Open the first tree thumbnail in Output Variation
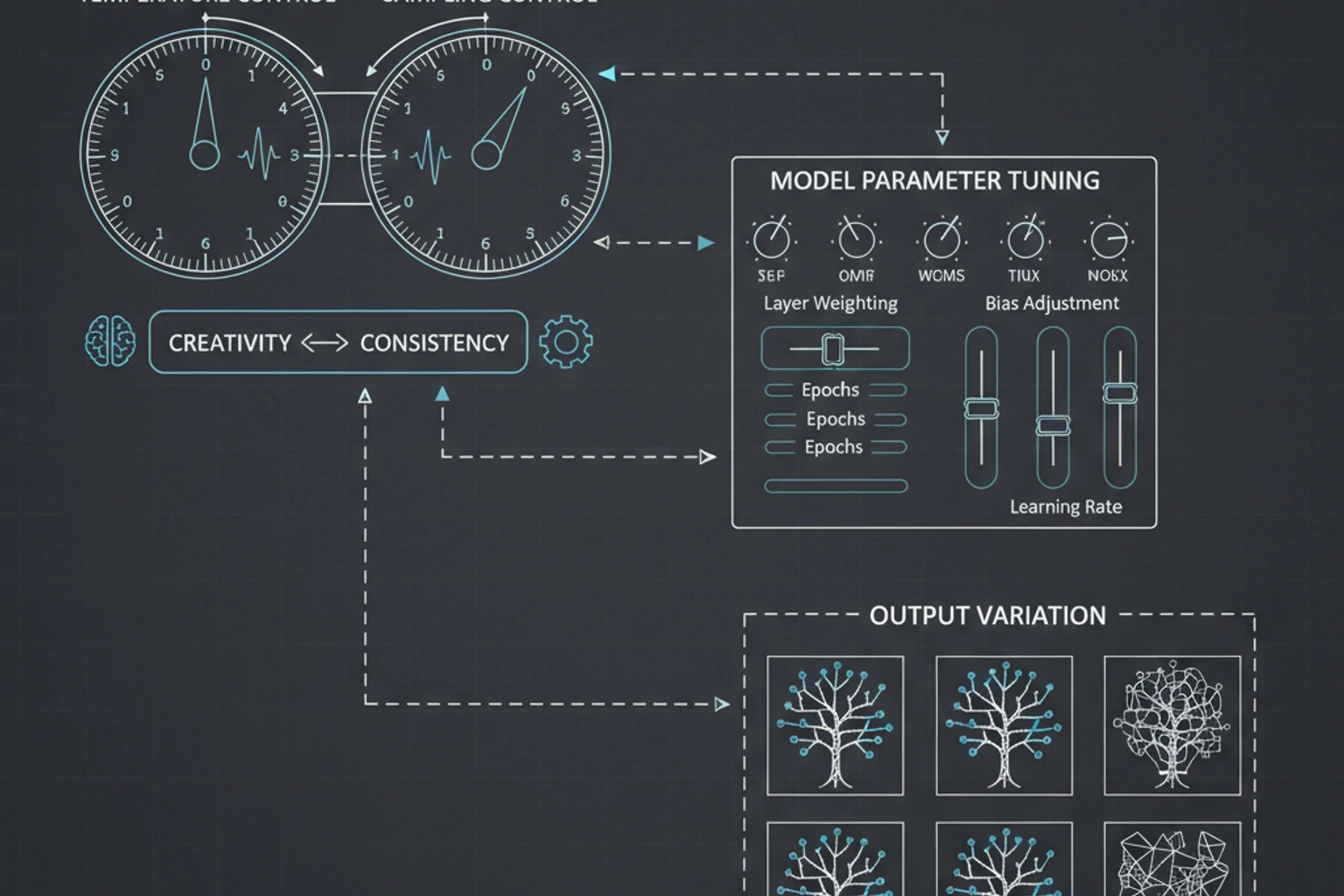Image resolution: width=1344 pixels, height=896 pixels. [x=835, y=725]
